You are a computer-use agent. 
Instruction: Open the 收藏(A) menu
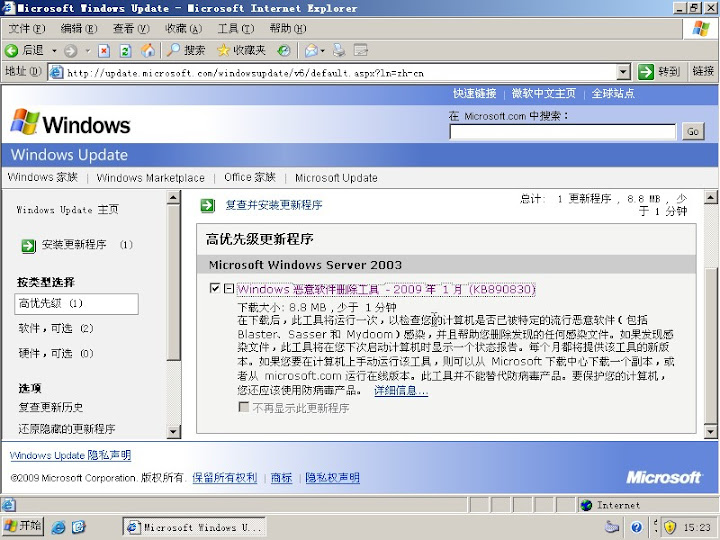[x=183, y=28]
